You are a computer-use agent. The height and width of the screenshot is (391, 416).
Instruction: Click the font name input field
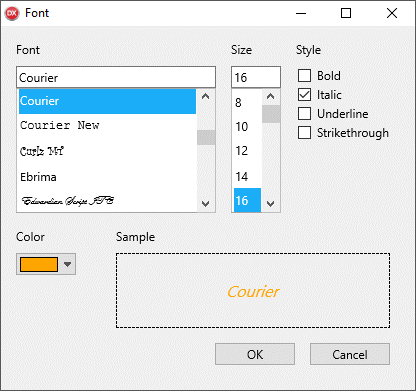pos(116,77)
